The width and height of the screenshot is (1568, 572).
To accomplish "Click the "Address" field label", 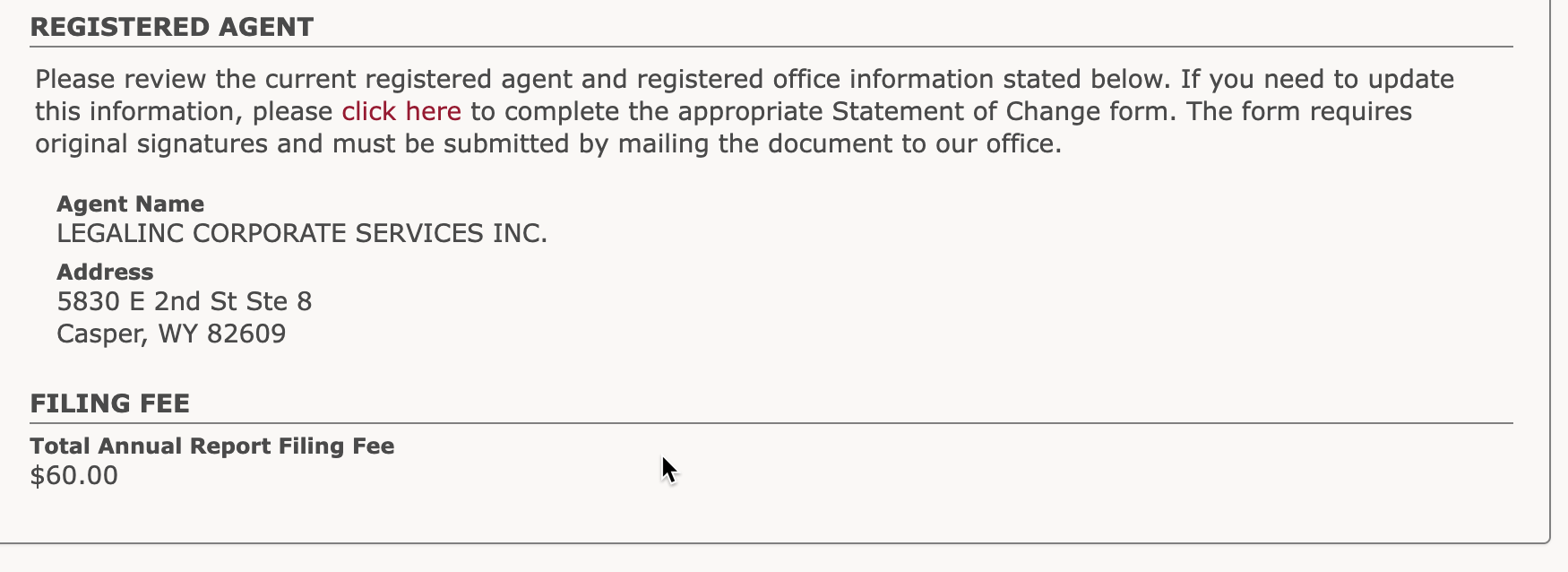I will 105,272.
